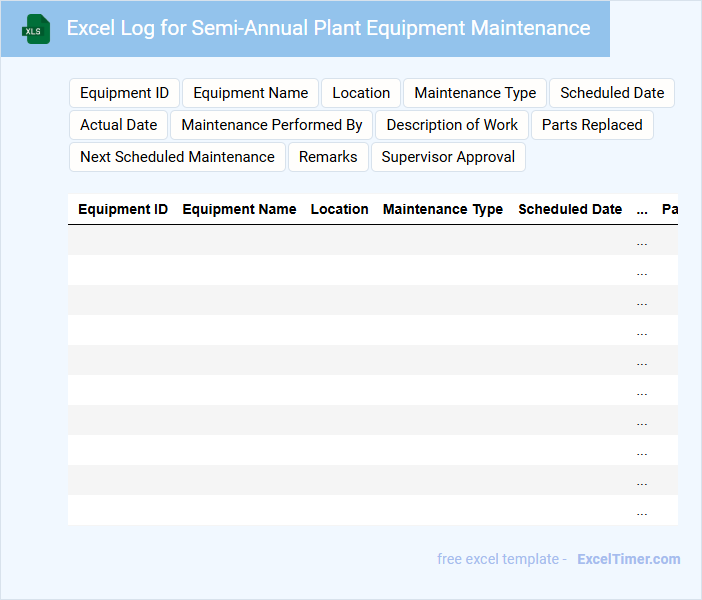Expand hidden columns via header ellipsis
The width and height of the screenshot is (702, 600).
pyautogui.click(x=642, y=210)
